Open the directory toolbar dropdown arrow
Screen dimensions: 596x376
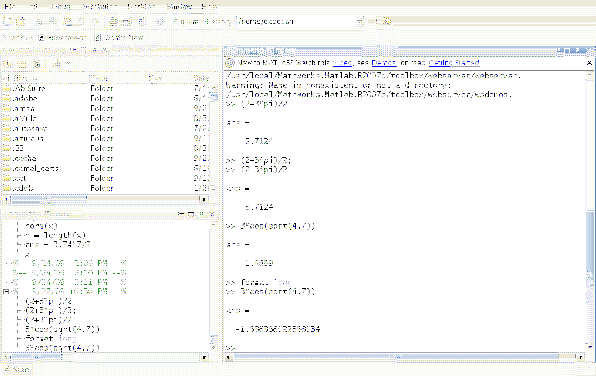click(x=68, y=63)
